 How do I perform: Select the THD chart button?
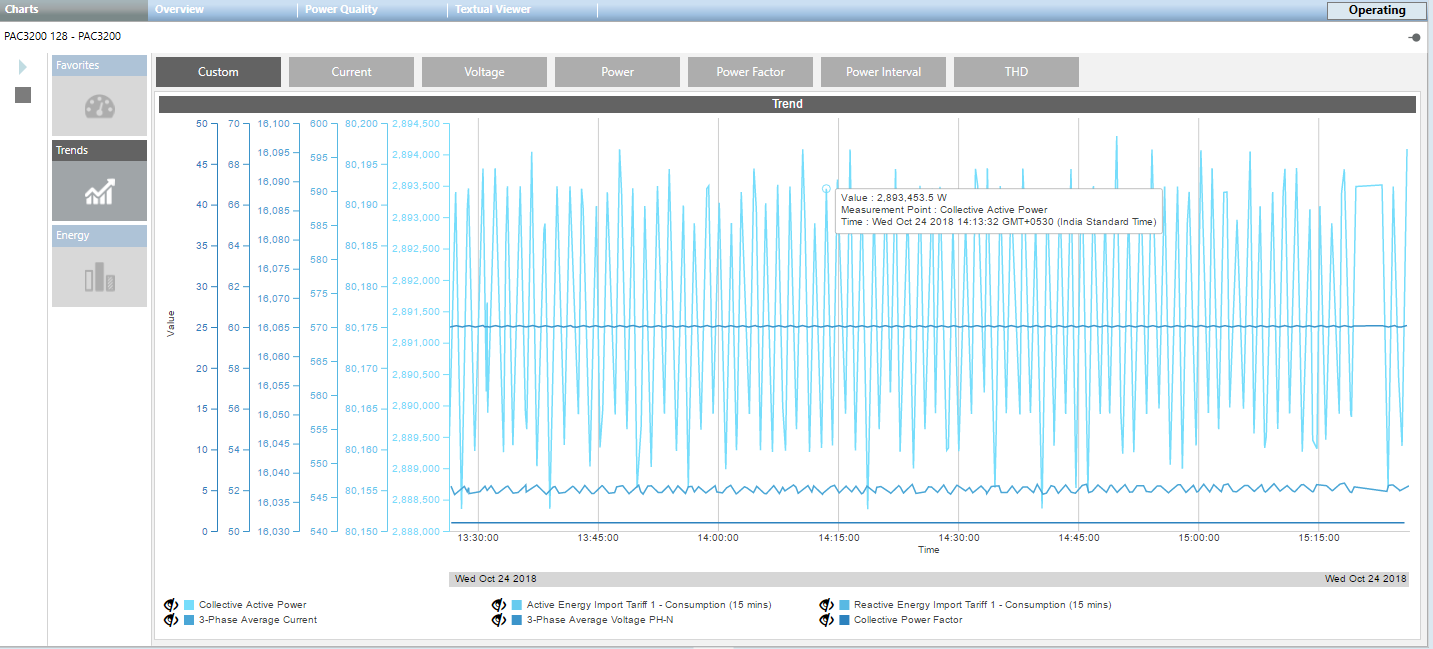point(1016,72)
